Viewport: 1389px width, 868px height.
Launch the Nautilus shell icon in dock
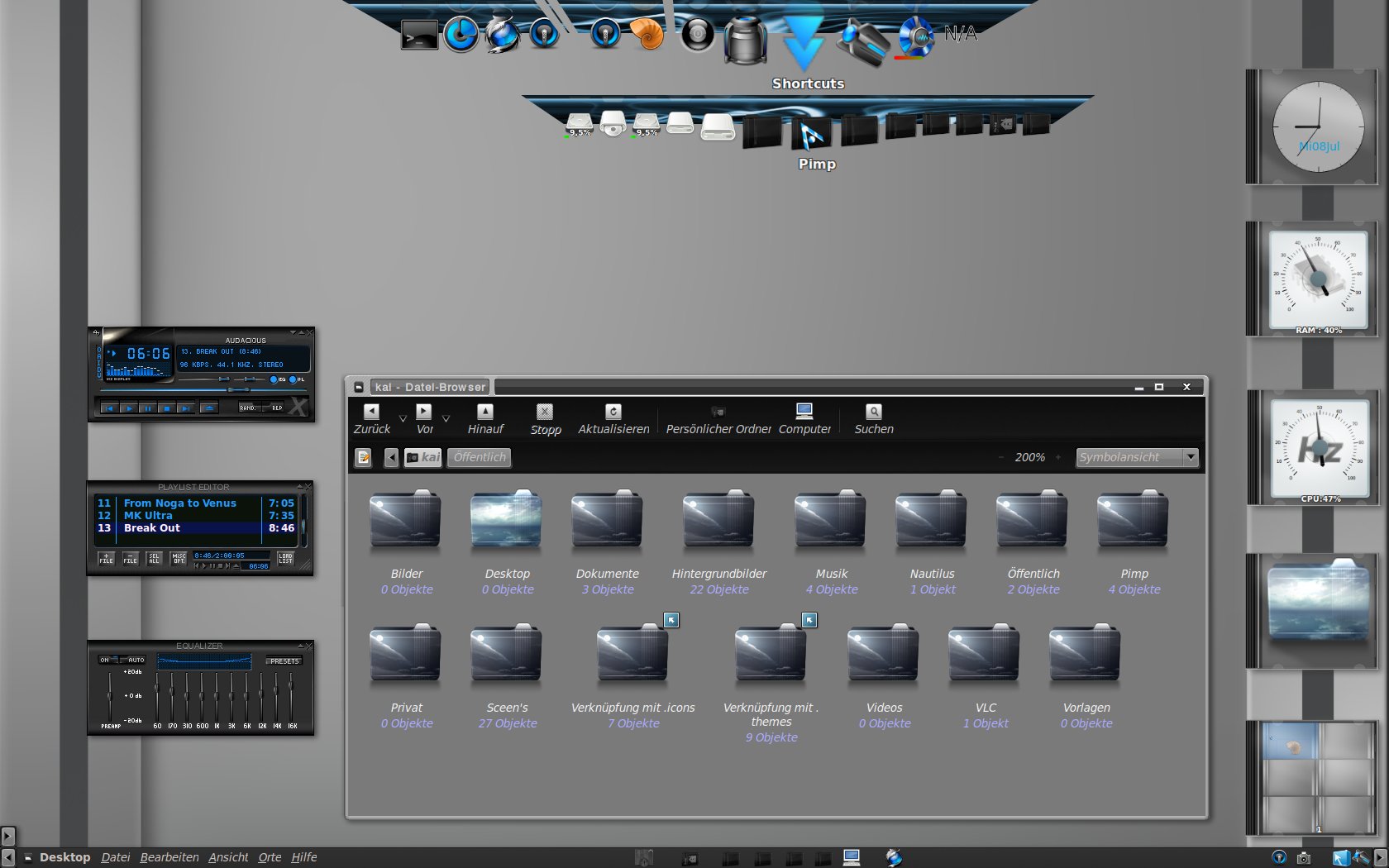(647, 34)
